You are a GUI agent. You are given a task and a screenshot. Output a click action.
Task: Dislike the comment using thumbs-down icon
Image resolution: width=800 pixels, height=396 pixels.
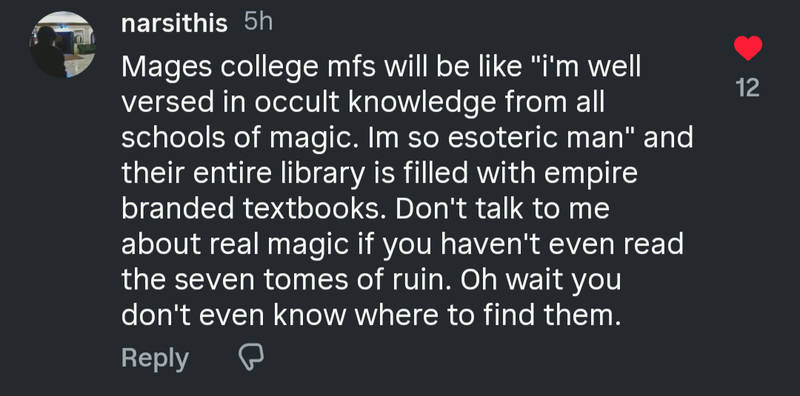point(251,356)
